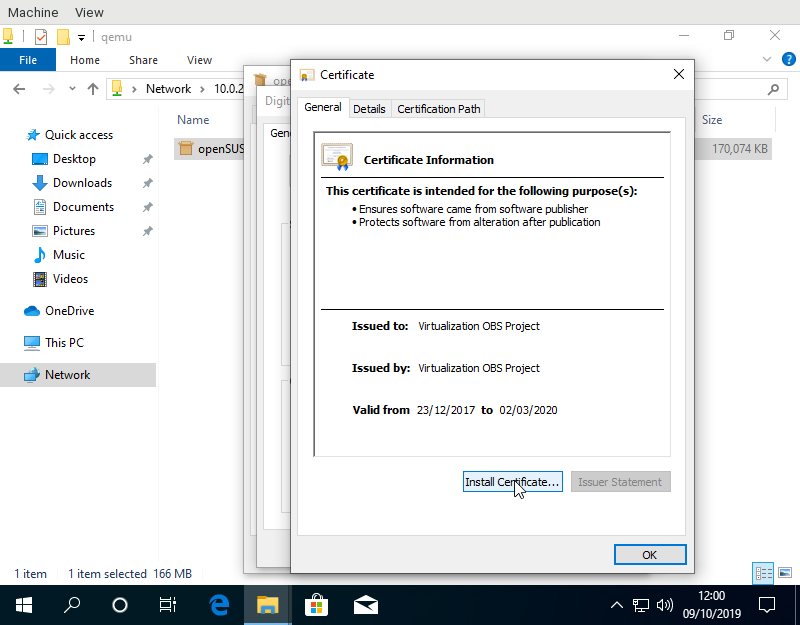Screen dimensions: 800x625
Task: Open Customize Quick Access Toolbar dropdown
Action: point(81,38)
